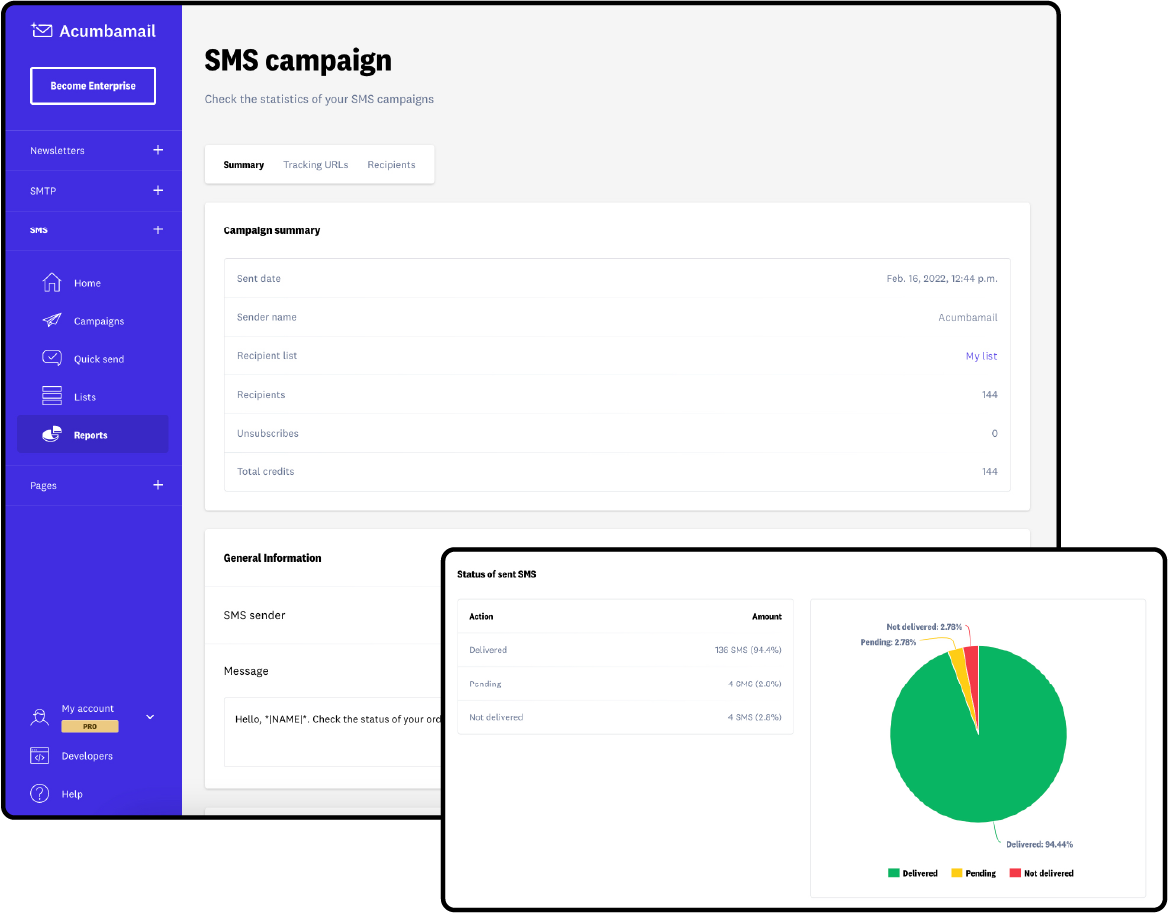Open My account user icon
Screen dimensions: 1168x913
coord(40,716)
